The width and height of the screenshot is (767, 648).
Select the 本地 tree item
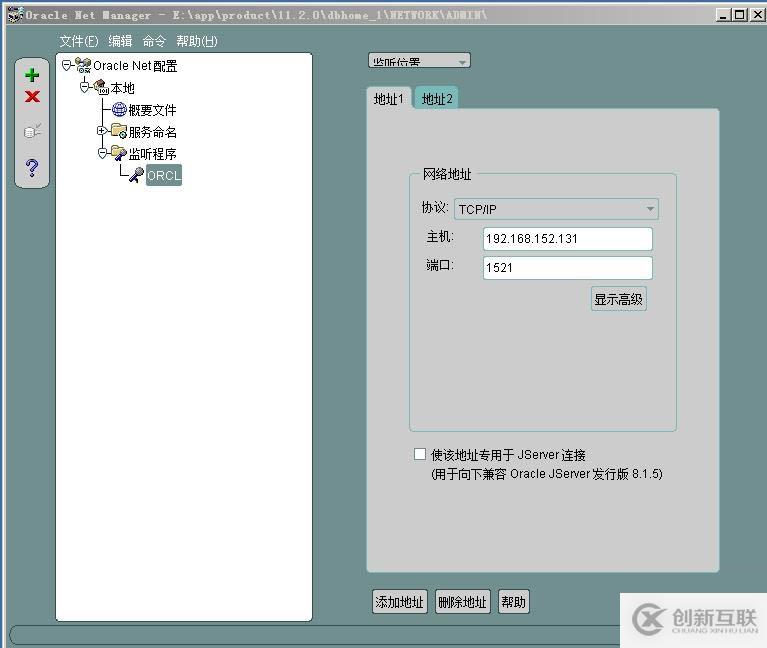(122, 88)
